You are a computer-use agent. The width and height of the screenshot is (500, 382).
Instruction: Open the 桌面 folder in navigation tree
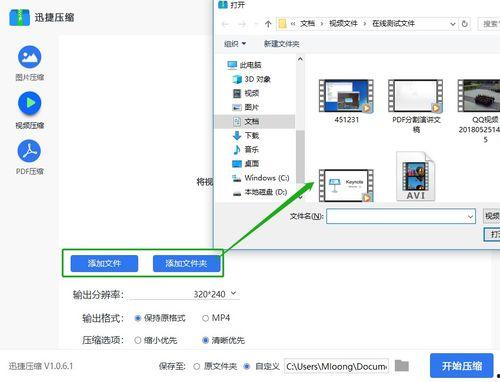point(246,163)
